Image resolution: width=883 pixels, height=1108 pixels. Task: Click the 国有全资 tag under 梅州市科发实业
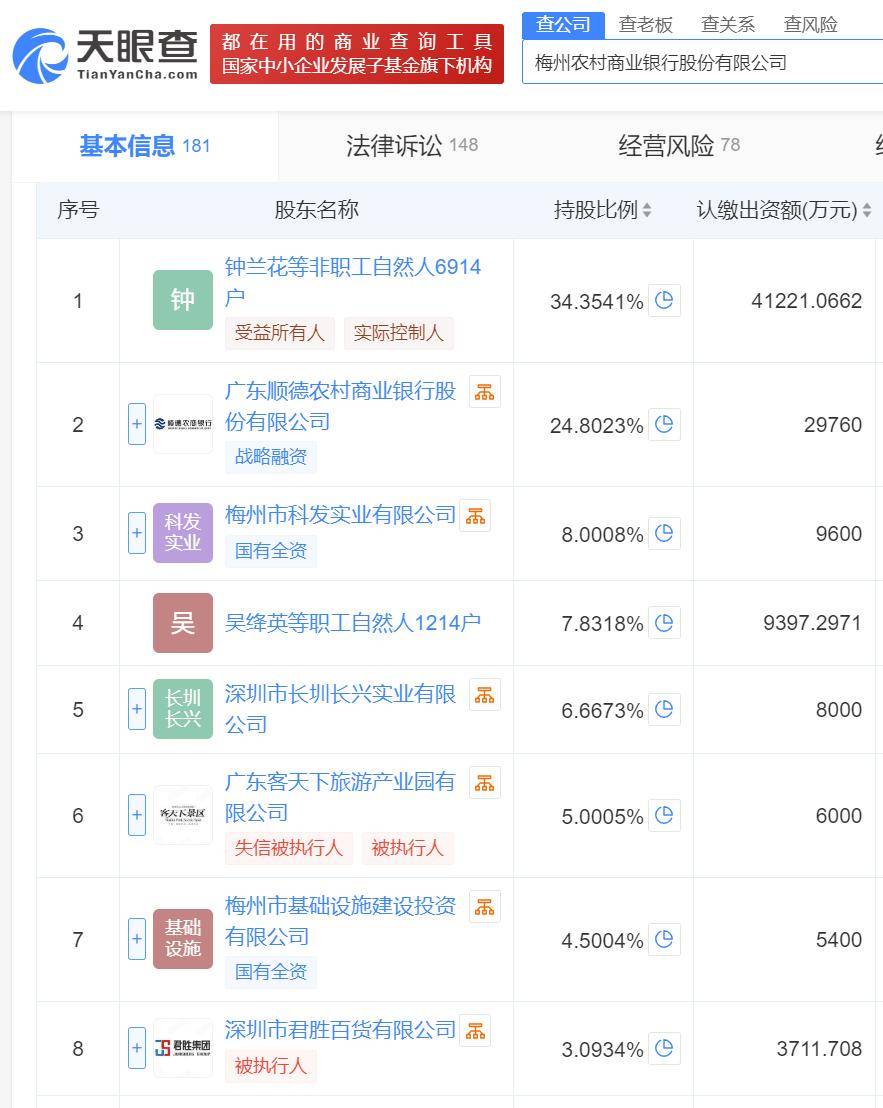[x=271, y=550]
